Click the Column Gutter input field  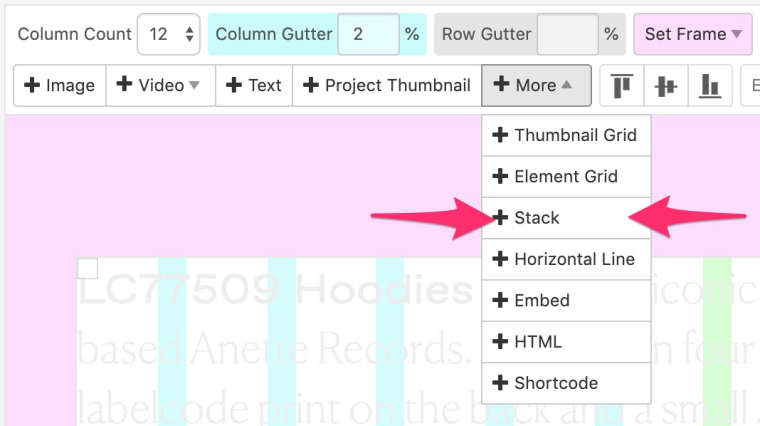tap(368, 34)
